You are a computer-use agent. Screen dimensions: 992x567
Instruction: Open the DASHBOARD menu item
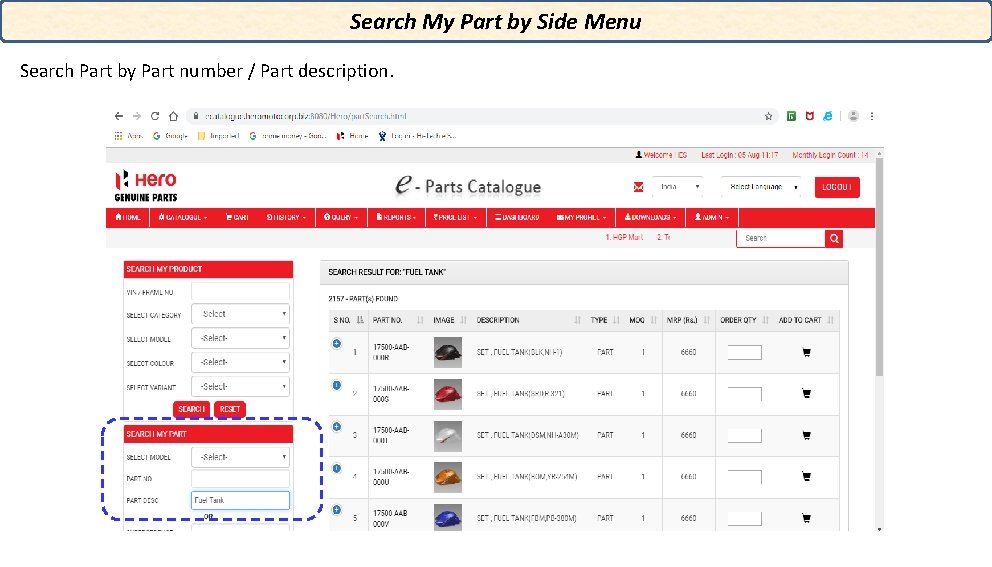click(x=517, y=217)
